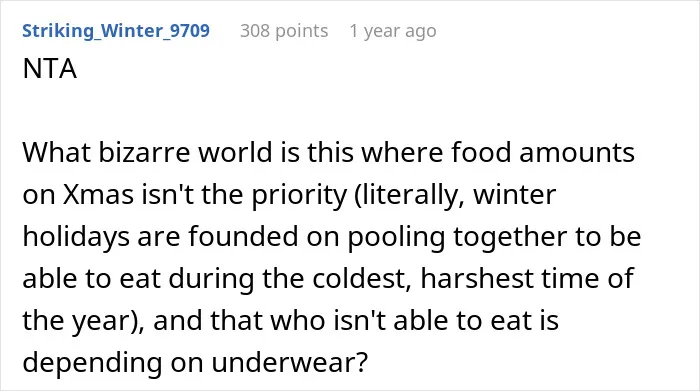Click the word "pooling" in the comment
This screenshot has height=391, width=700.
point(396,237)
